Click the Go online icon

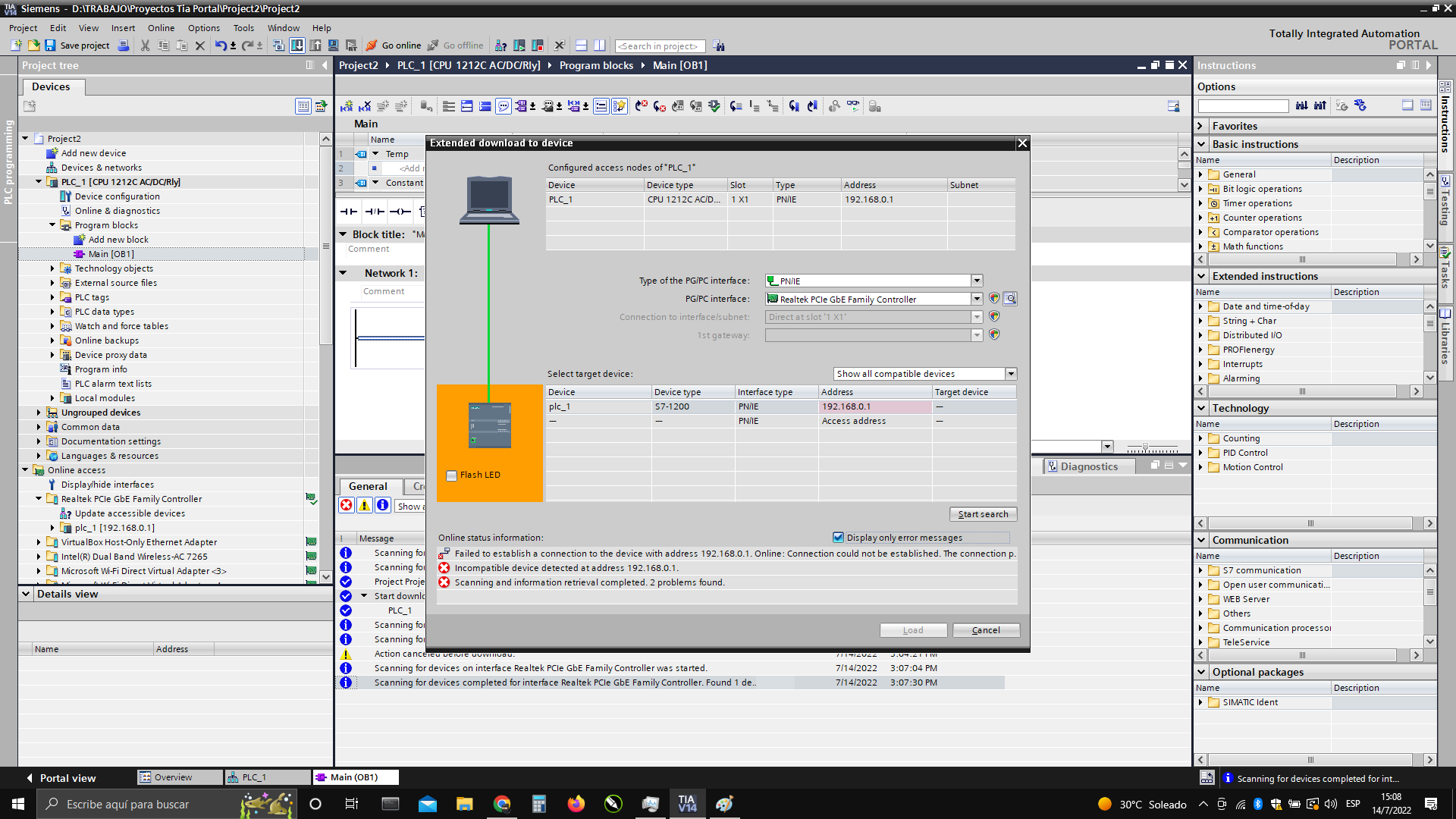pyautogui.click(x=372, y=45)
